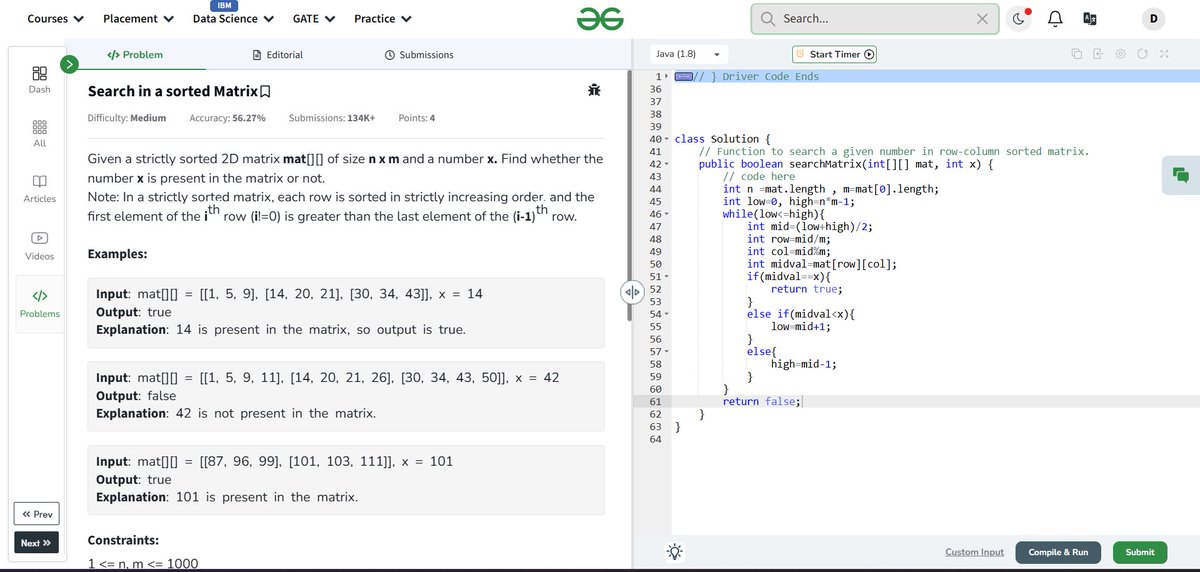
Task: Open the Placement dropdown menu
Action: (x=139, y=19)
